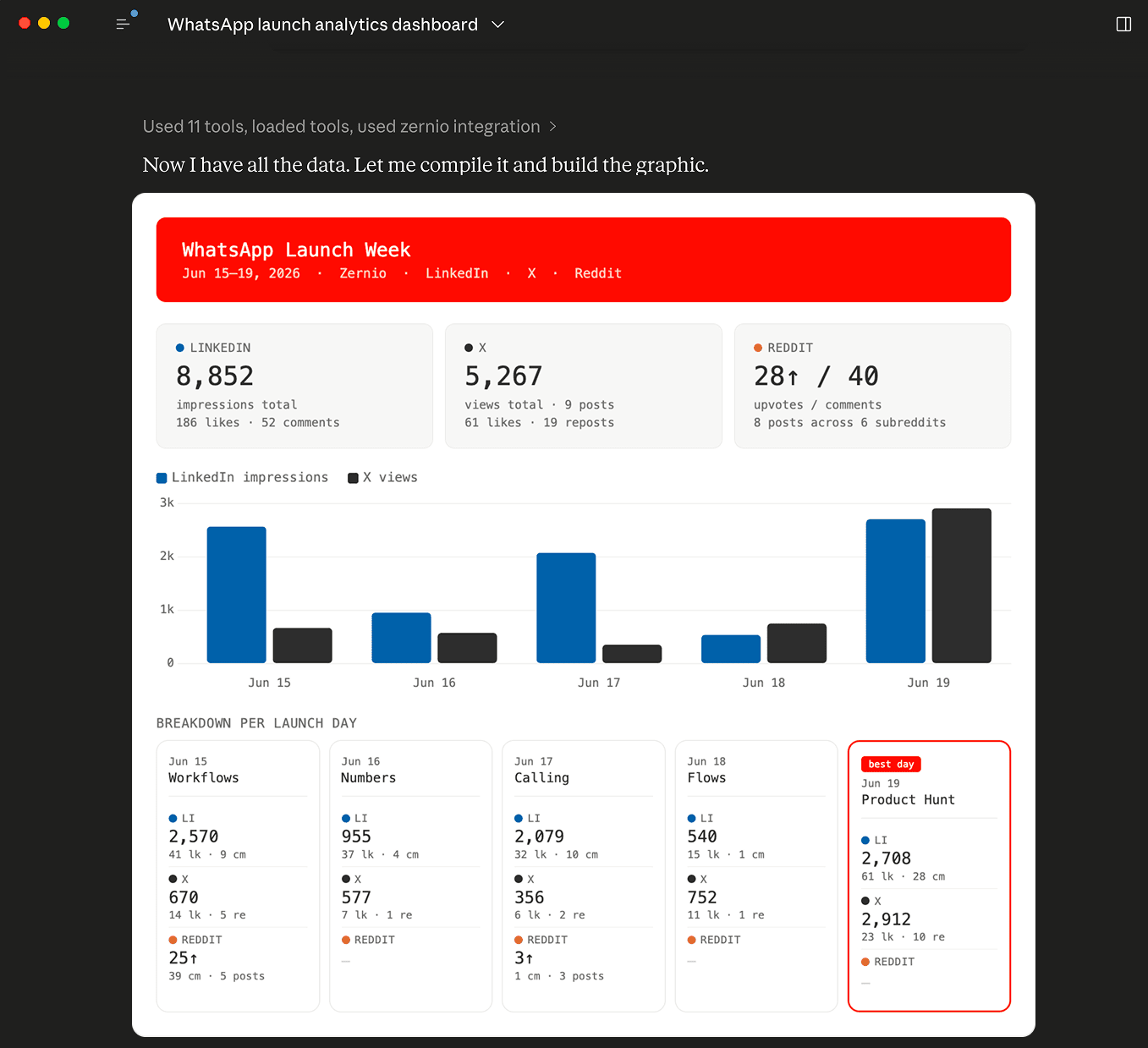Click the 186 likes · 52 comments text

click(258, 423)
